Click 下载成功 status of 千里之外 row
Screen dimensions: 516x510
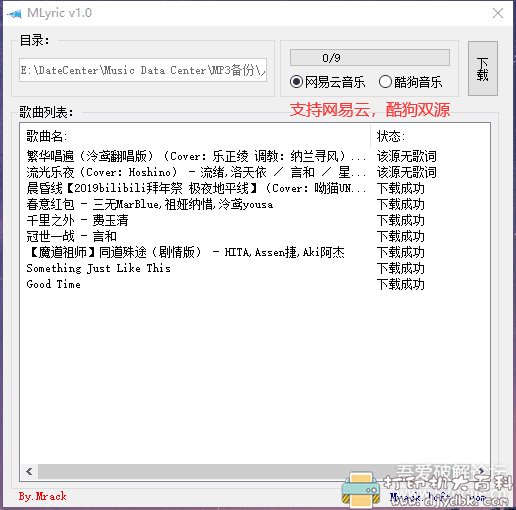point(401,220)
